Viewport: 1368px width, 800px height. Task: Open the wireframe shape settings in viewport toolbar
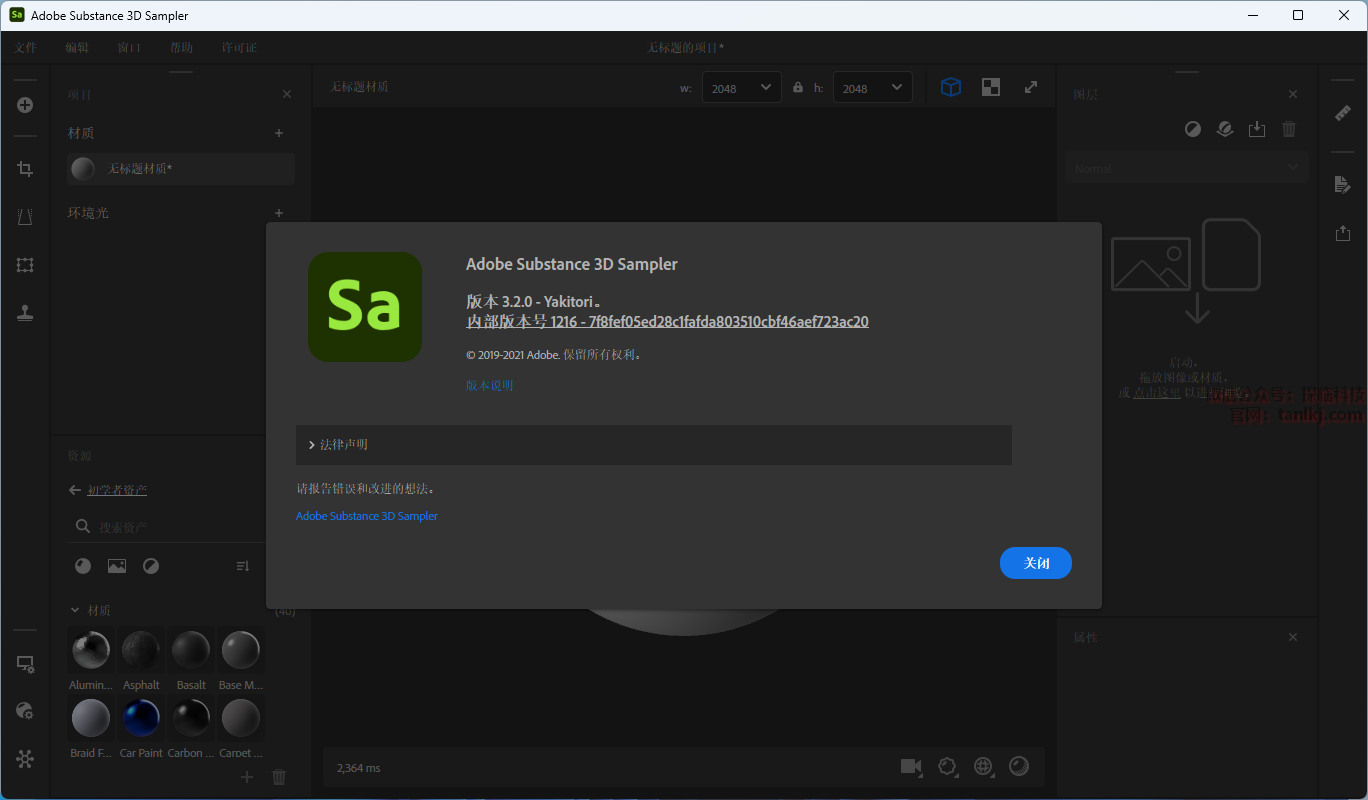point(947,766)
